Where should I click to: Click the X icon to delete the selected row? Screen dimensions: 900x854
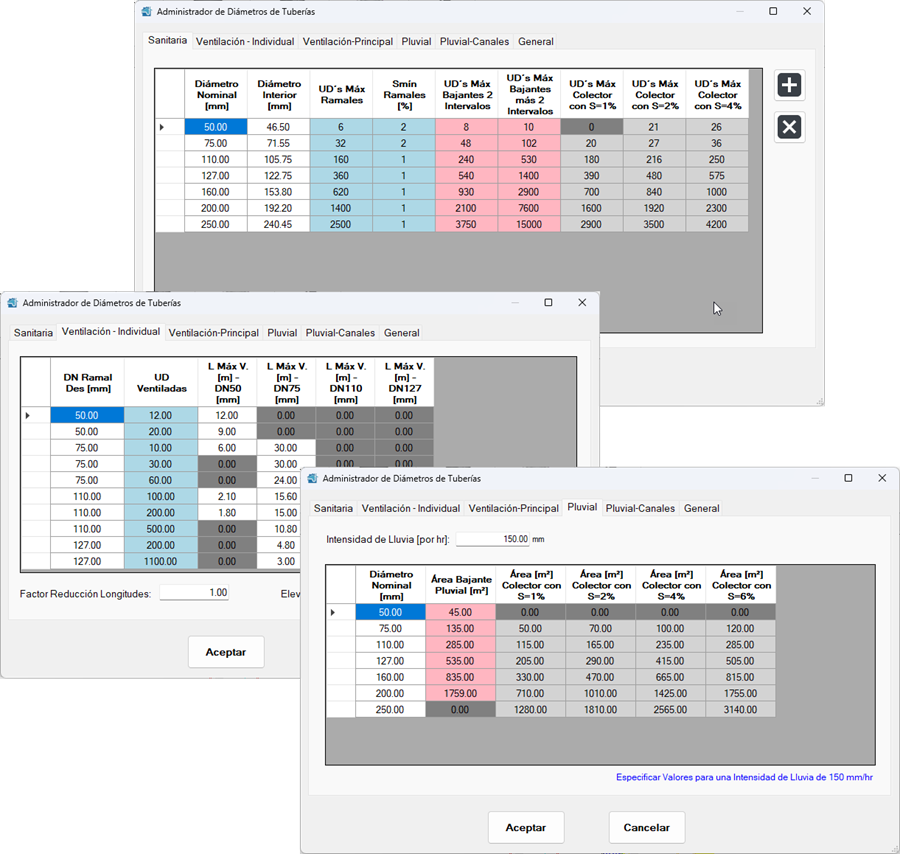(x=789, y=127)
